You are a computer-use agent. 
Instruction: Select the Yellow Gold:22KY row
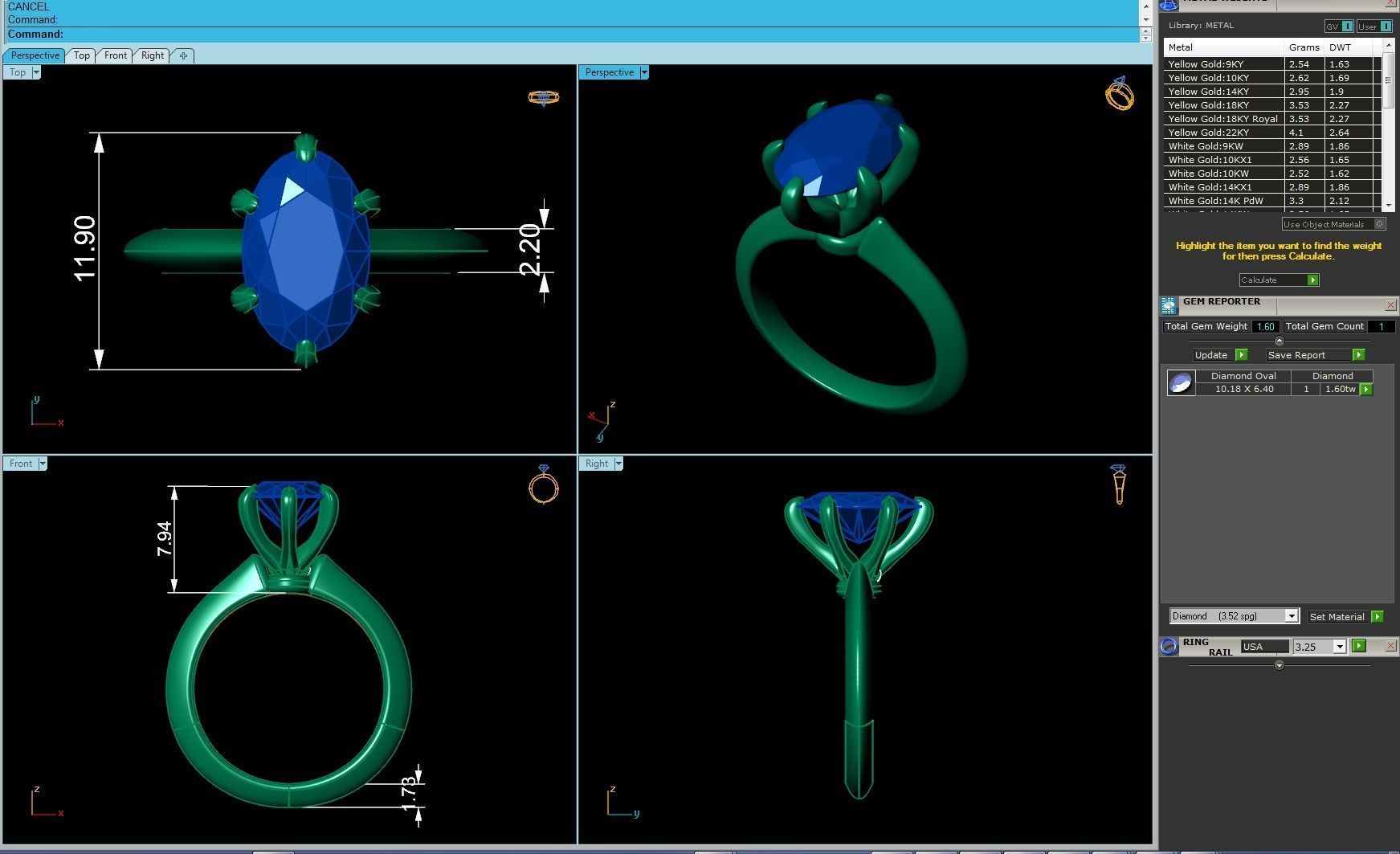click(x=1273, y=133)
